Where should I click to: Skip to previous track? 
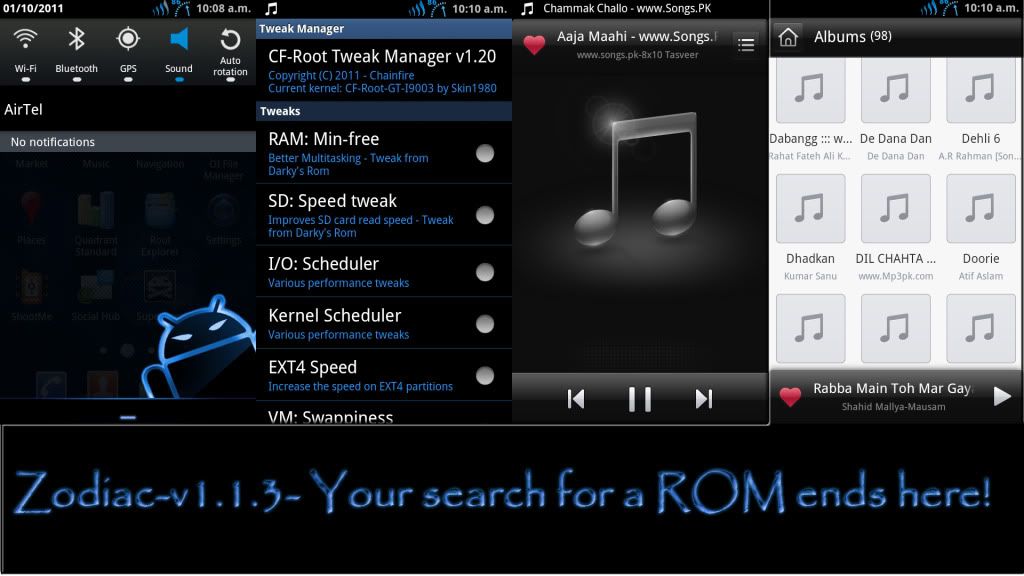pos(576,399)
